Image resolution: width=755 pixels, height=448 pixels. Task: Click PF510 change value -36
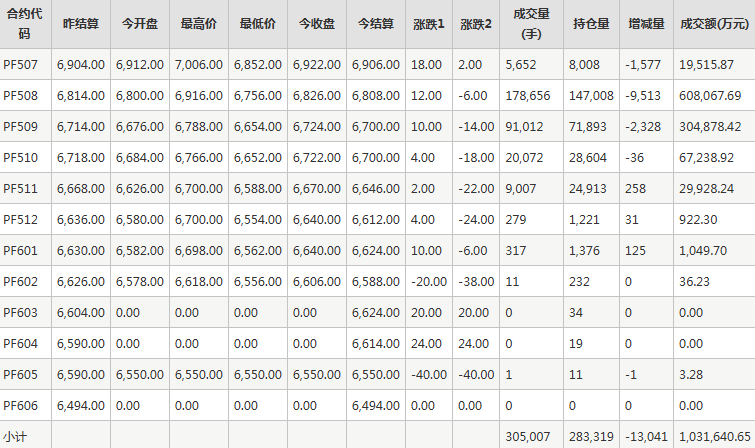(635, 158)
